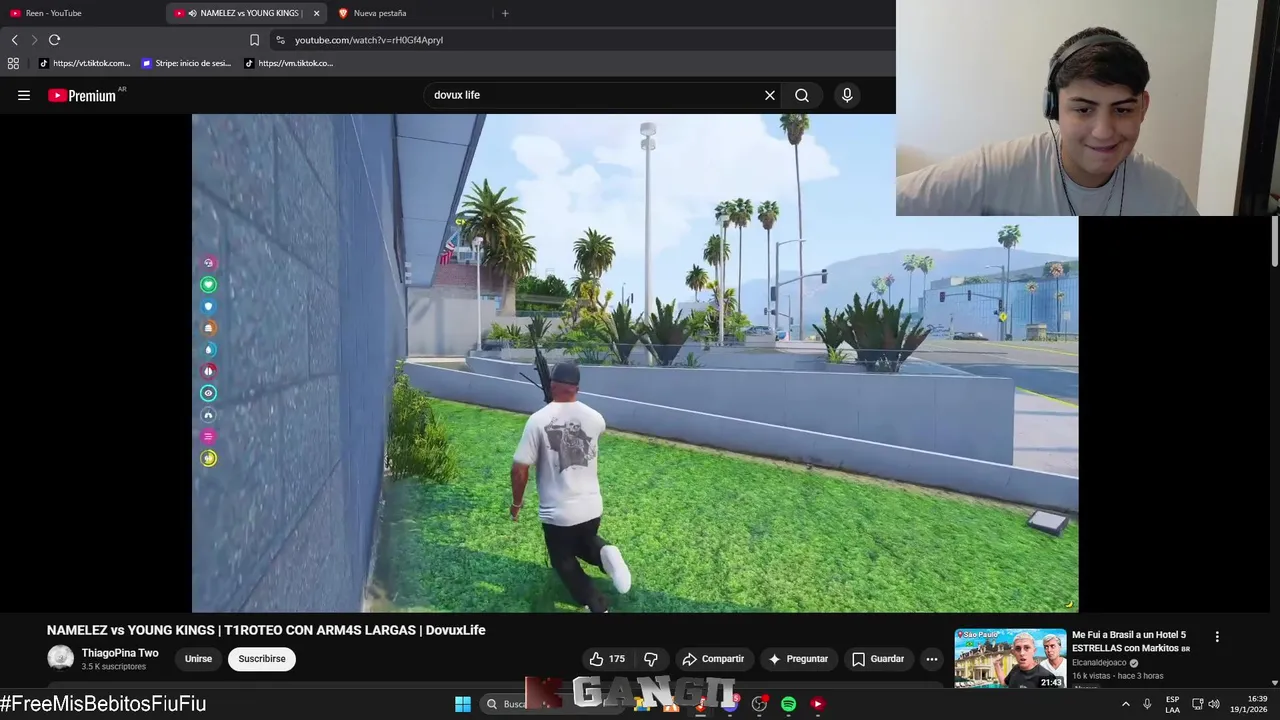Save the video with Guardar
1280x720 pixels.
click(878, 659)
